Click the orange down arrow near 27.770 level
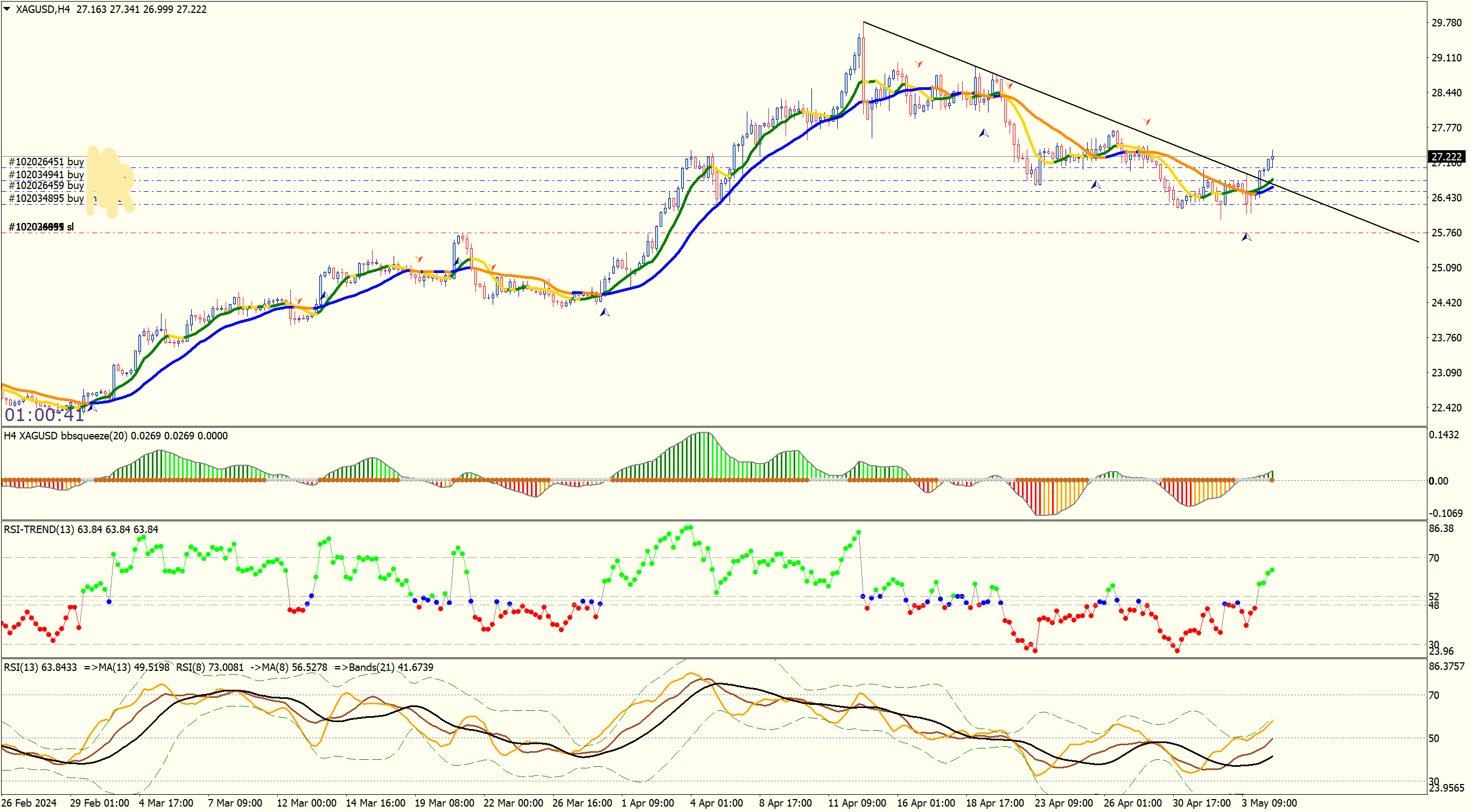This screenshot has width=1471, height=812. coord(1147,122)
